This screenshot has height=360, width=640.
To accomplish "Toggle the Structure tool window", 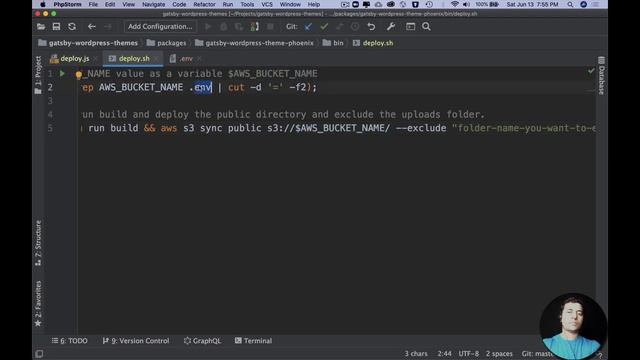I will point(38,243).
